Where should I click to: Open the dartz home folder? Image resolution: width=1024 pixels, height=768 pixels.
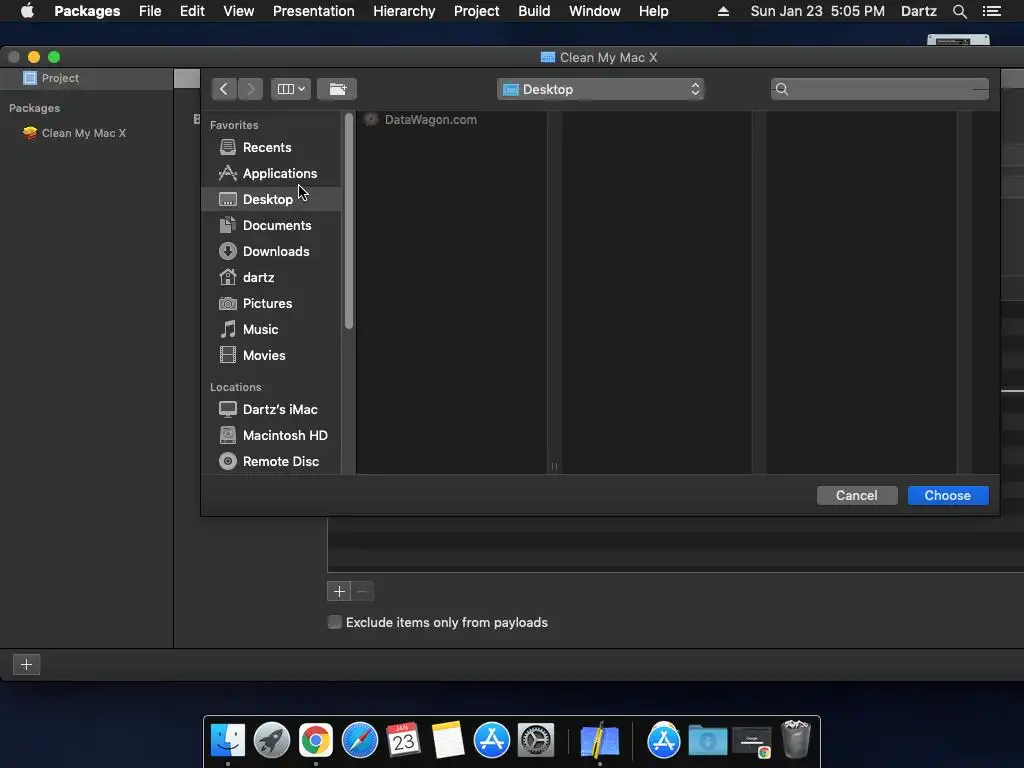(270, 278)
